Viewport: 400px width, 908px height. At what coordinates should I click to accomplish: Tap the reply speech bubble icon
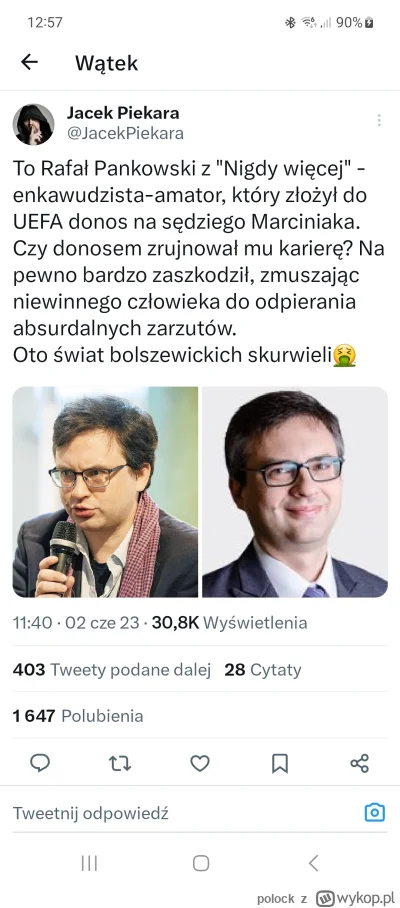click(40, 763)
